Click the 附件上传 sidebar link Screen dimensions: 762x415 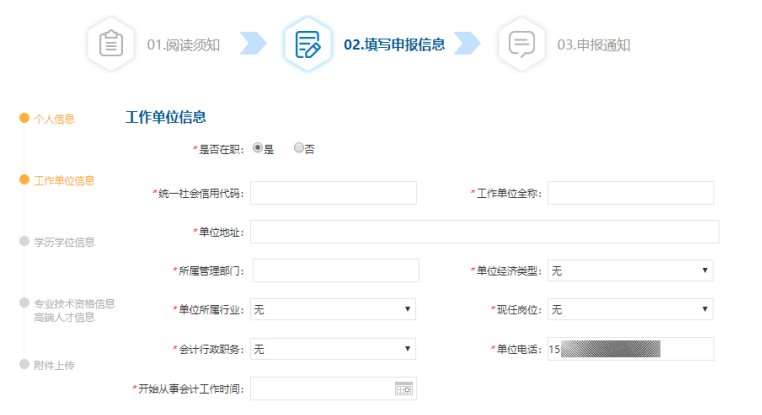54,365
